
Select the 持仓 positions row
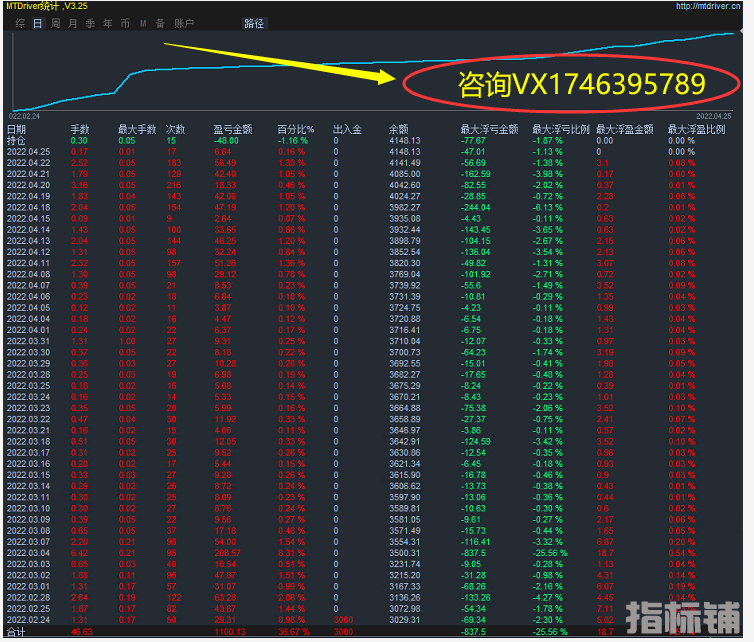[x=17, y=140]
